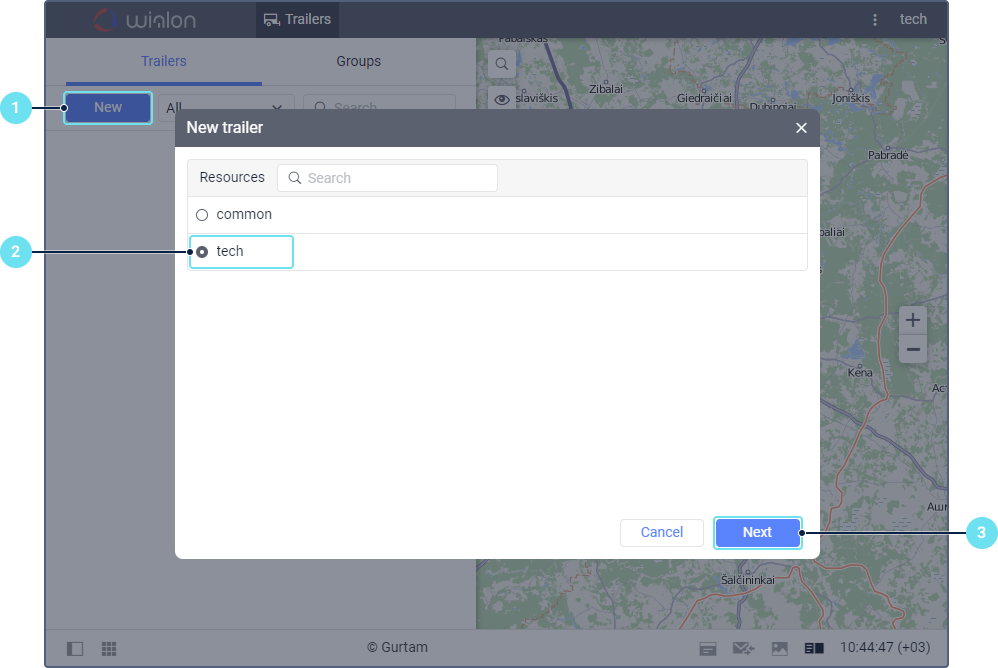
Task: Zoom in the map with plus button
Action: (x=913, y=320)
